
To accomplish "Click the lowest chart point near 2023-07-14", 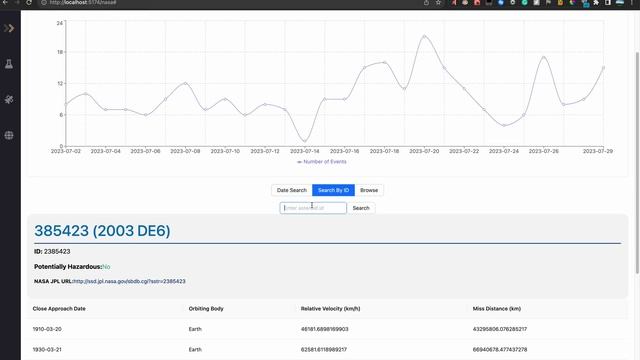I will click(x=305, y=141).
